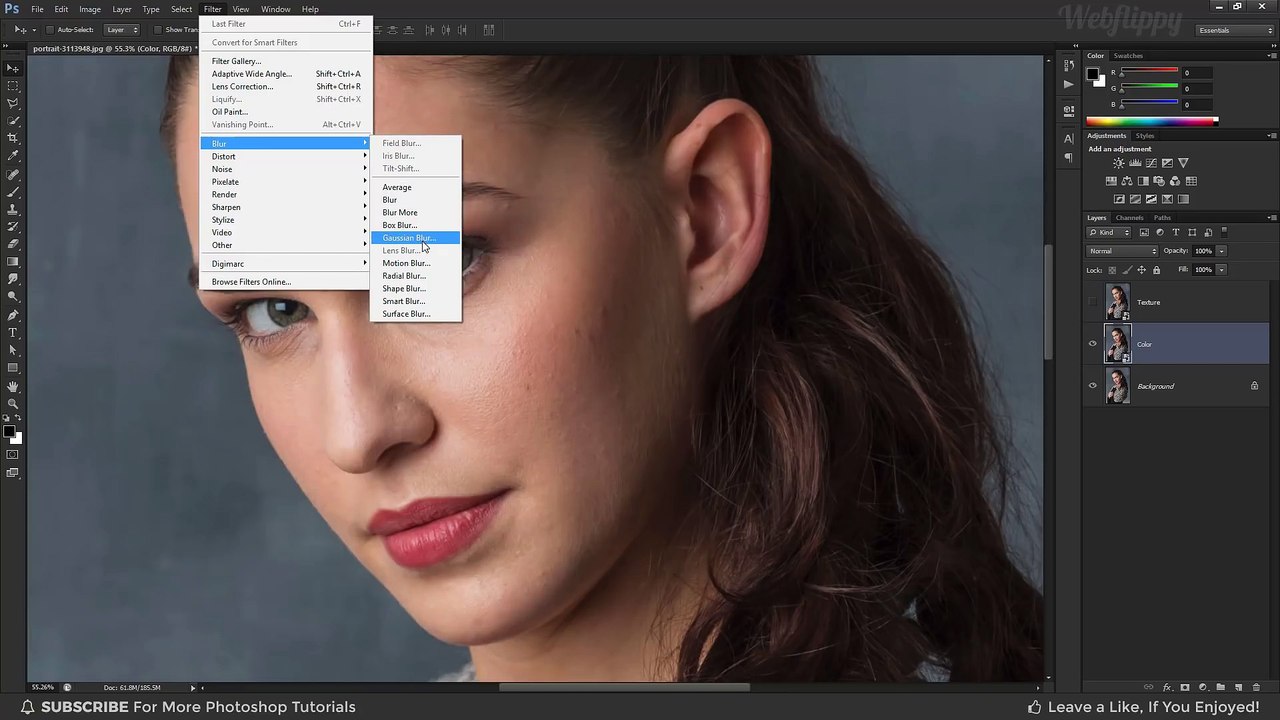This screenshot has width=1280, height=720.
Task: Select the Lasso tool
Action: coord(13,103)
